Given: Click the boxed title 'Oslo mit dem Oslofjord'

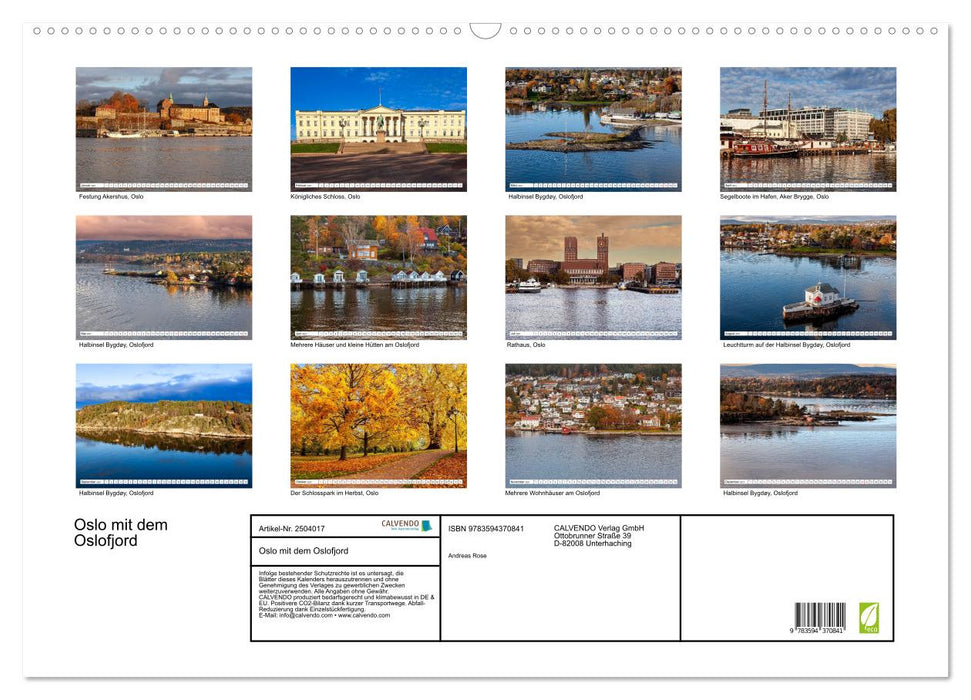Looking at the screenshot, I should (x=303, y=551).
